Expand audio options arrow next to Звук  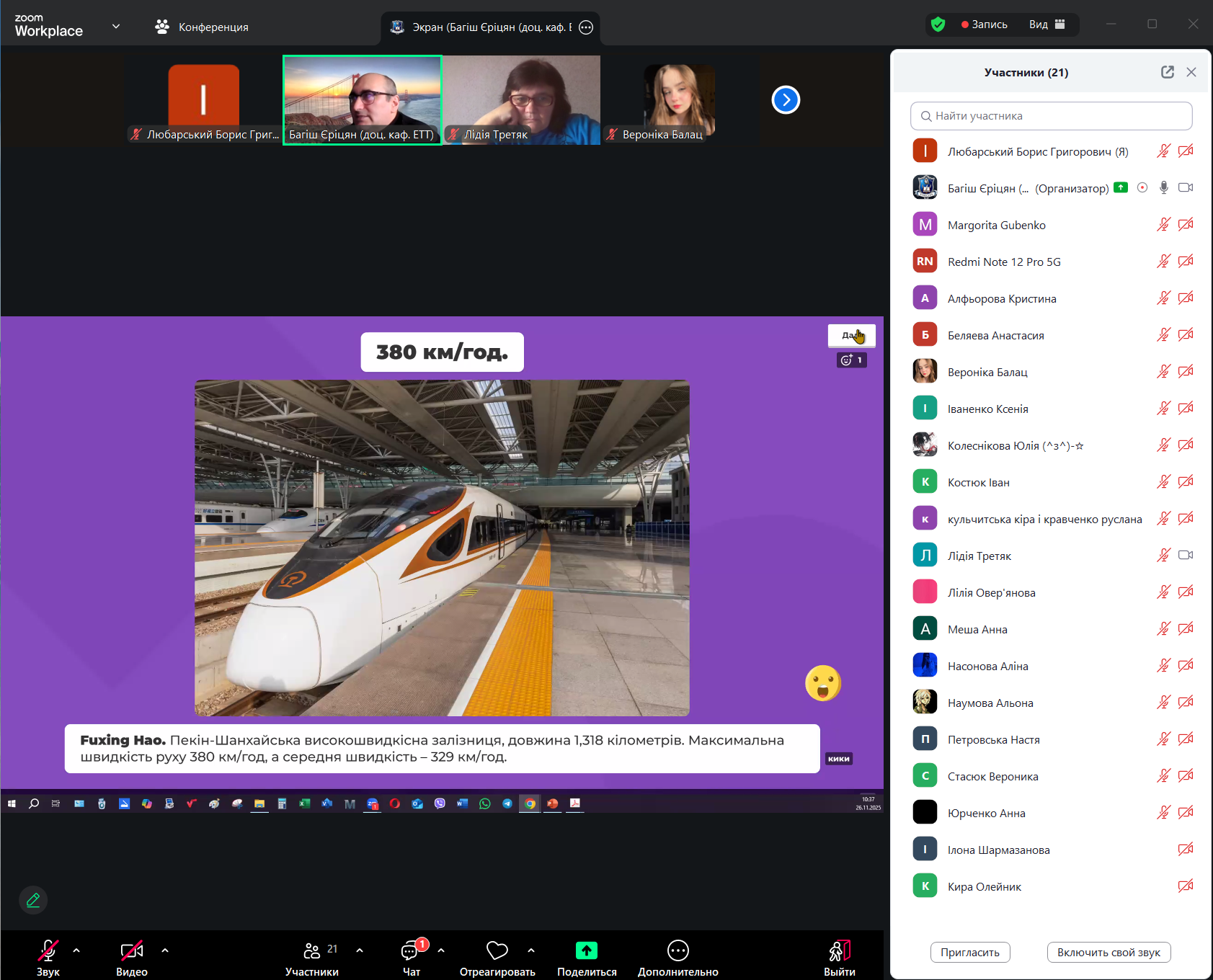(x=76, y=950)
